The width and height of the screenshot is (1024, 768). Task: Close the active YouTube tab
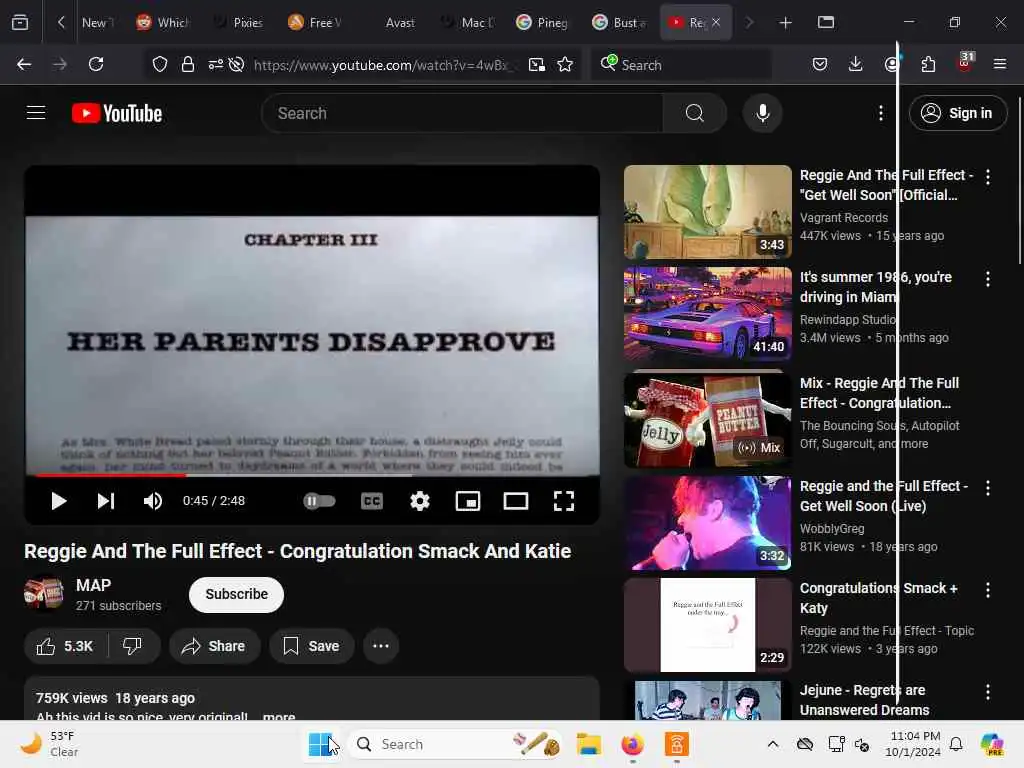point(716,22)
